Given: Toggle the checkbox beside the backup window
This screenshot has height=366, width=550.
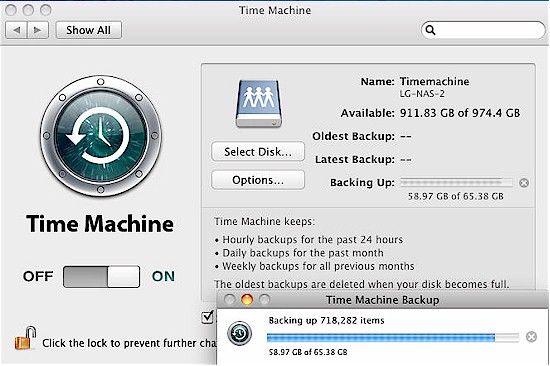Looking at the screenshot, I should [x=208, y=317].
